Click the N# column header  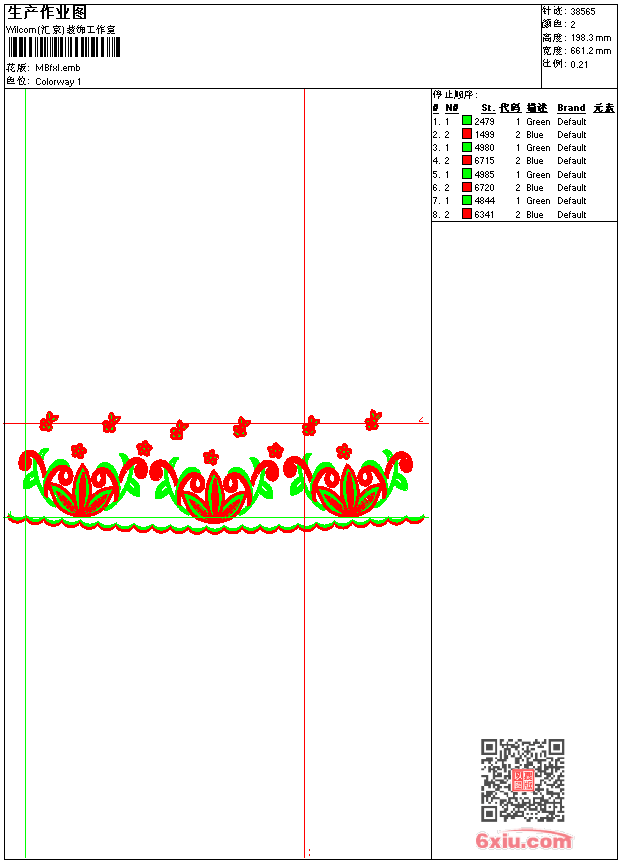pos(452,108)
